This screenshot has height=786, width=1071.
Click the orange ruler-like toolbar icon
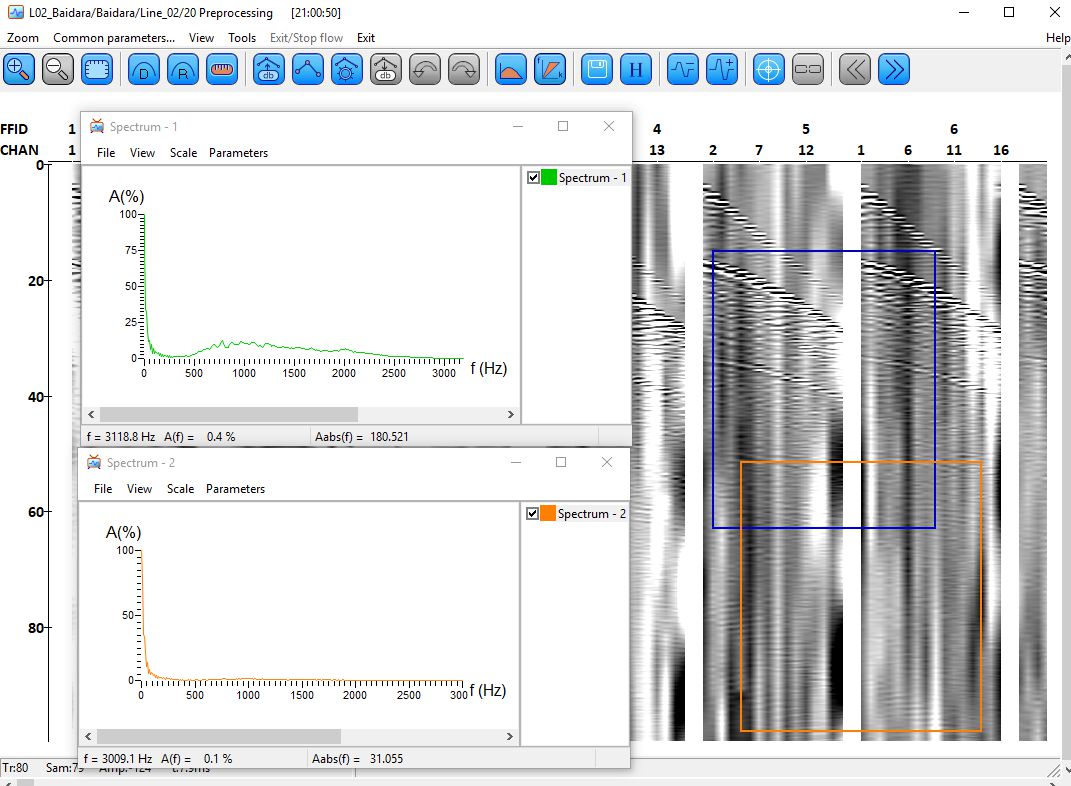tap(222, 69)
